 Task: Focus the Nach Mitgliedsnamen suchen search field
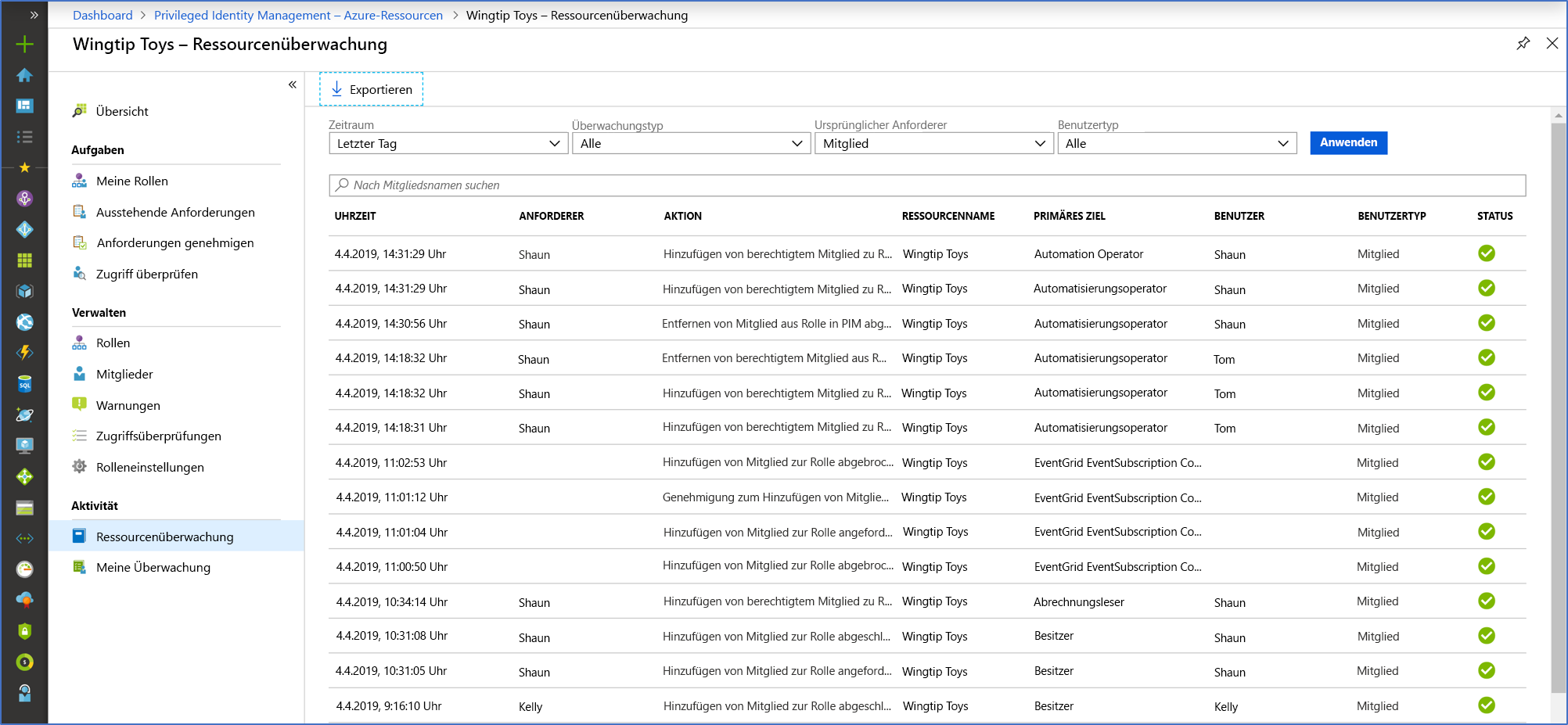[x=927, y=185]
